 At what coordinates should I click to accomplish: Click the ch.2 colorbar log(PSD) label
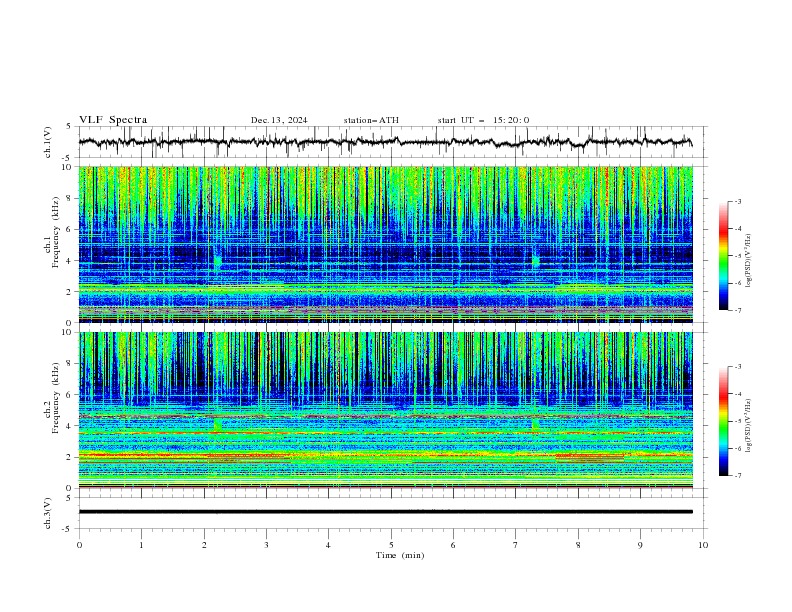click(748, 426)
